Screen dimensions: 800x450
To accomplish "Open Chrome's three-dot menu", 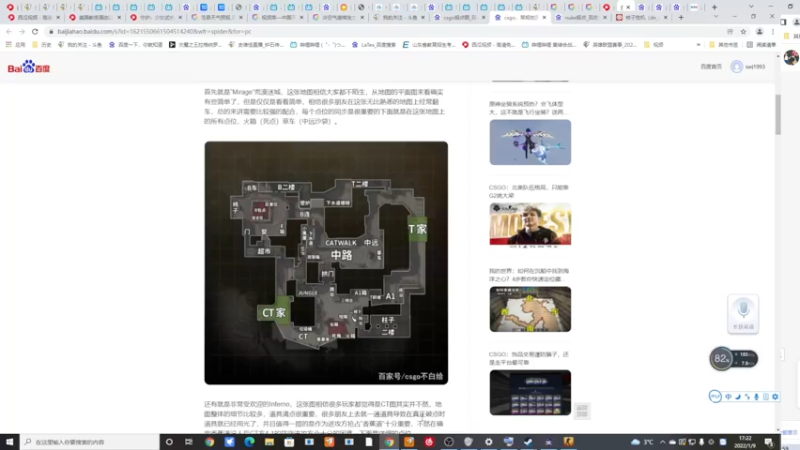I will 772,32.
